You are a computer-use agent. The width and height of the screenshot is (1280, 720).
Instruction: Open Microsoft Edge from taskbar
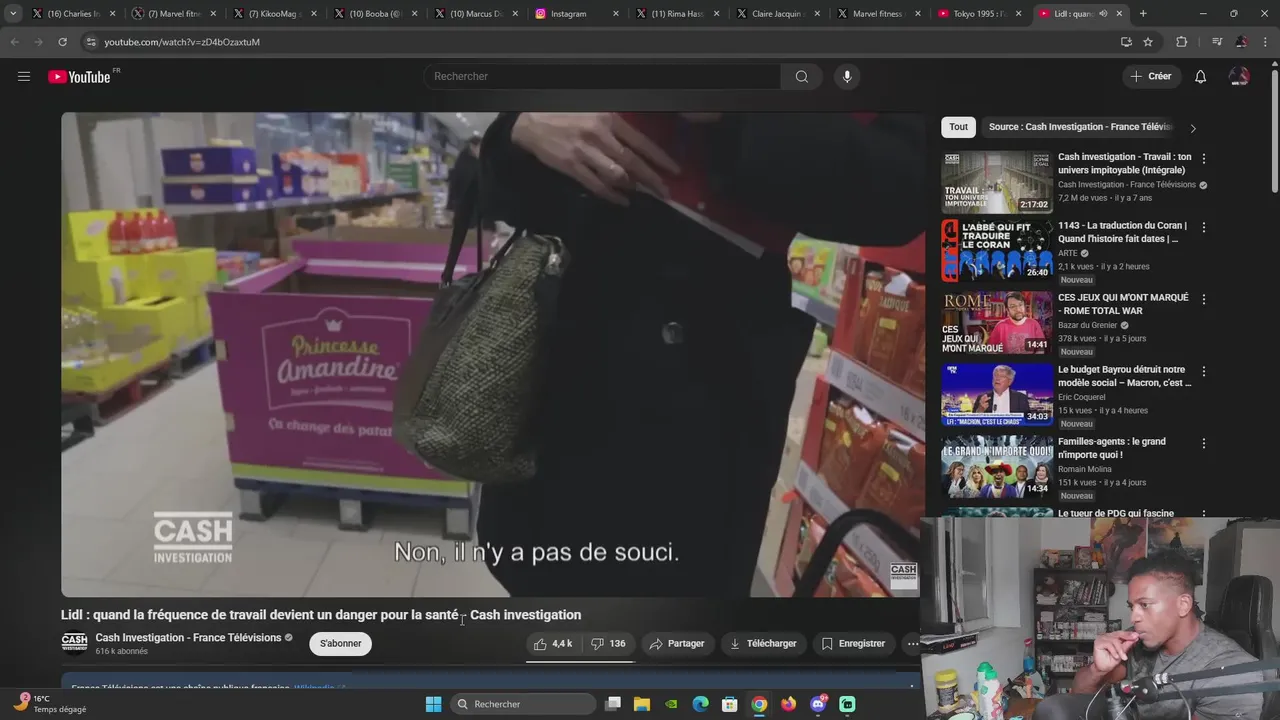(701, 704)
